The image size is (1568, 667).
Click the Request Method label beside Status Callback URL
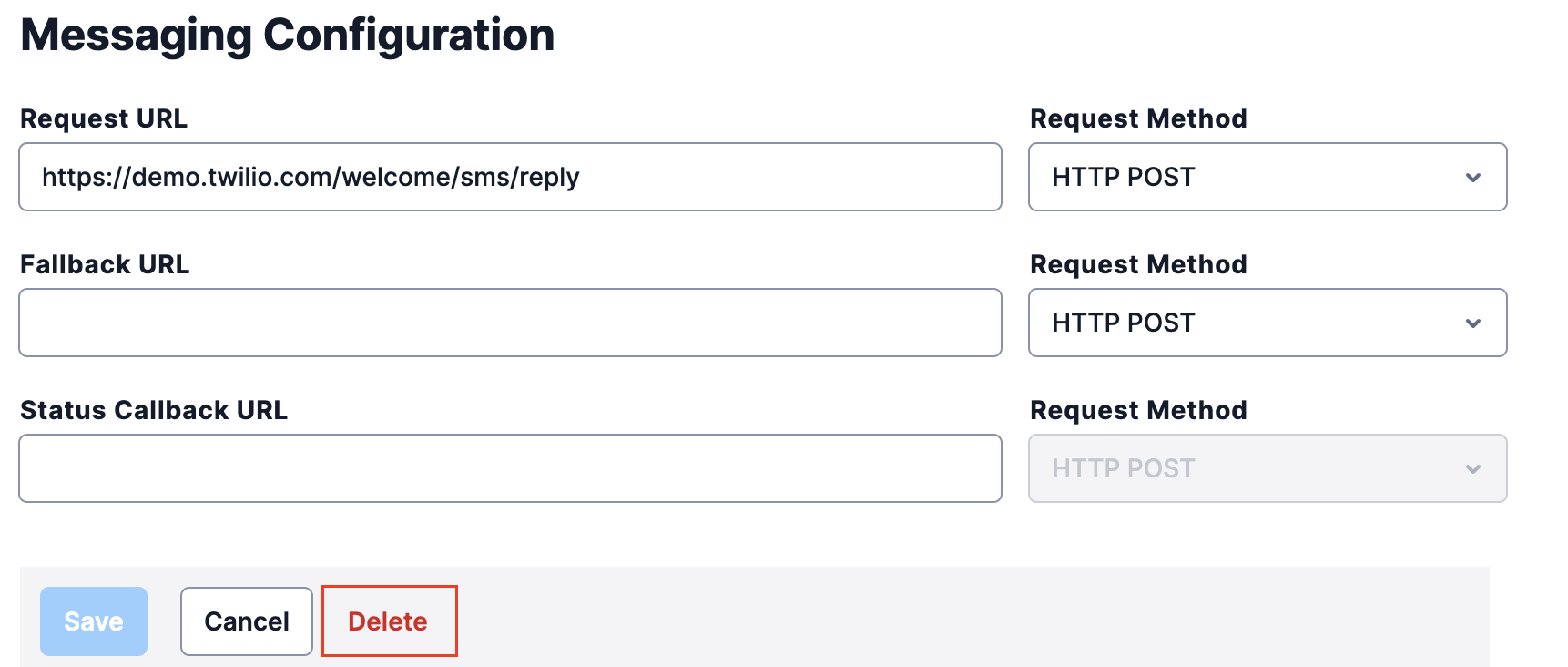[1138, 410]
